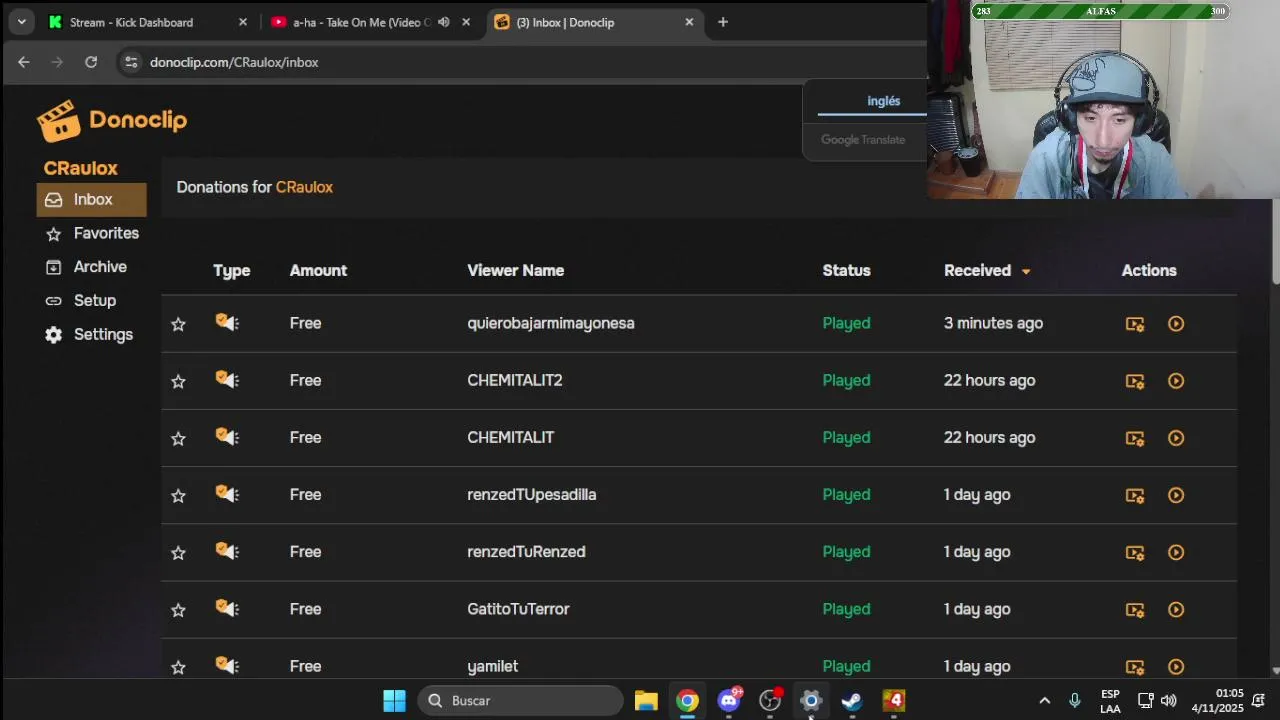Screen dimensions: 1280x720
Task: Replay quierobajarmimayonesa clip with play icon
Action: pyautogui.click(x=1176, y=323)
